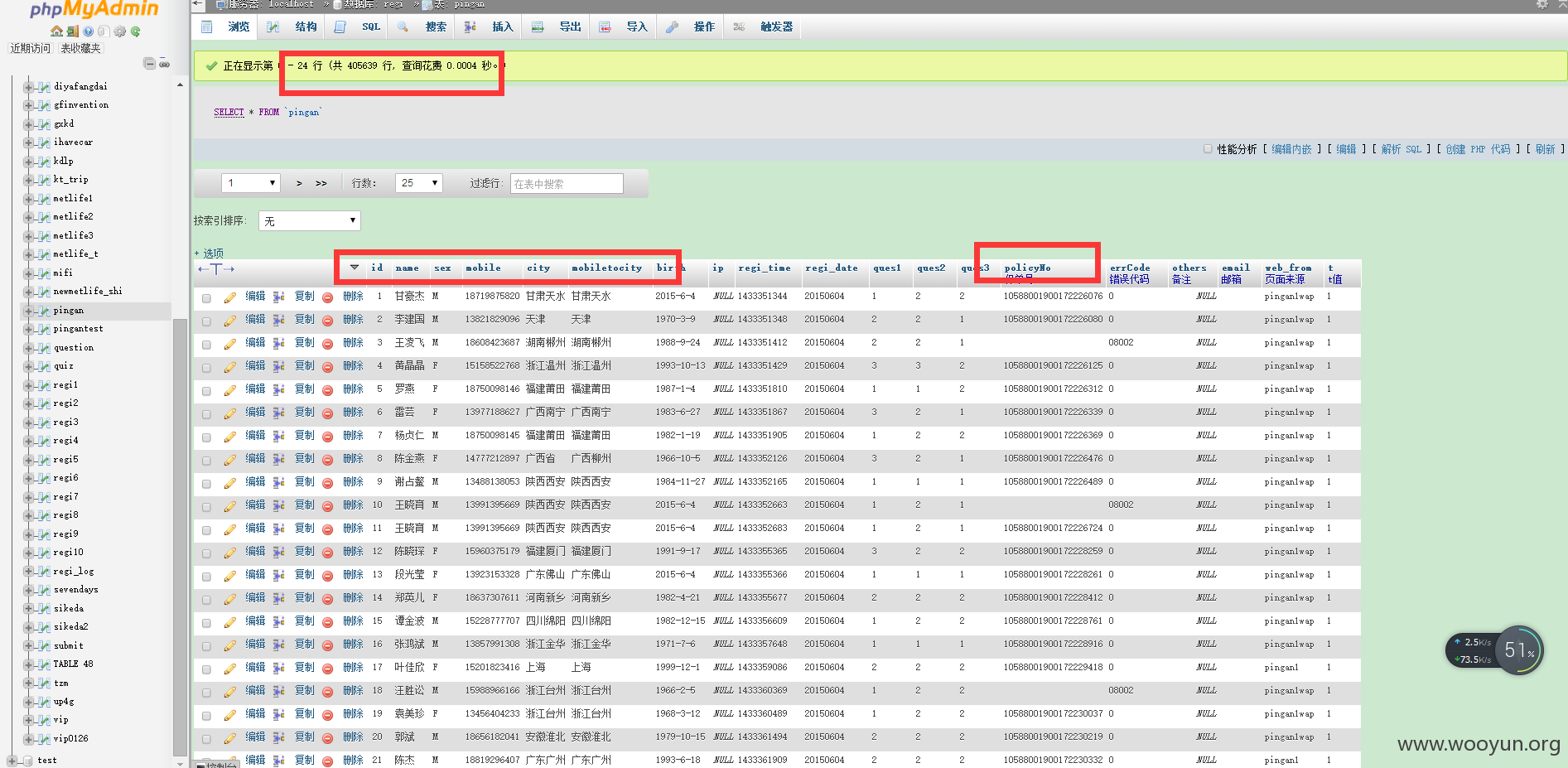
Task: Open phpMyAdmin documentation help icon
Action: [x=88, y=31]
